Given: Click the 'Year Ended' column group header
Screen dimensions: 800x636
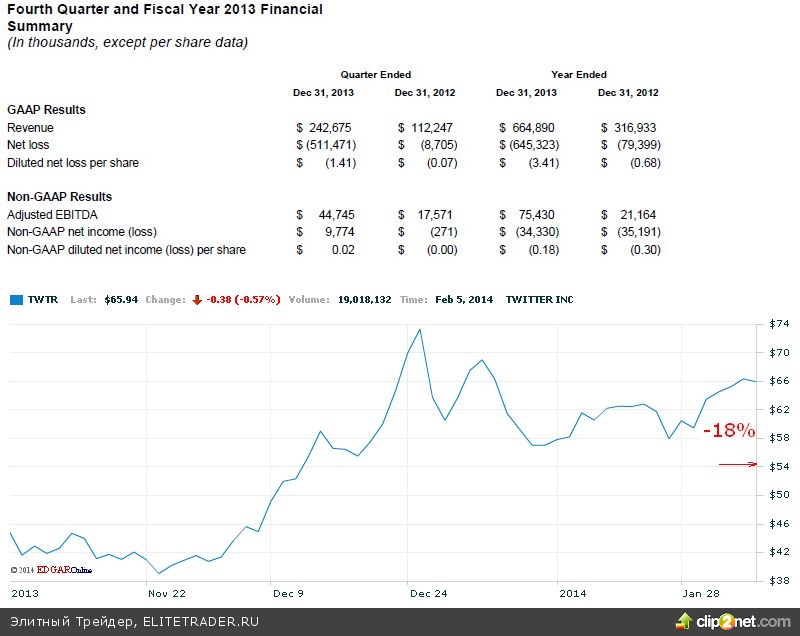Looking at the screenshot, I should [579, 74].
